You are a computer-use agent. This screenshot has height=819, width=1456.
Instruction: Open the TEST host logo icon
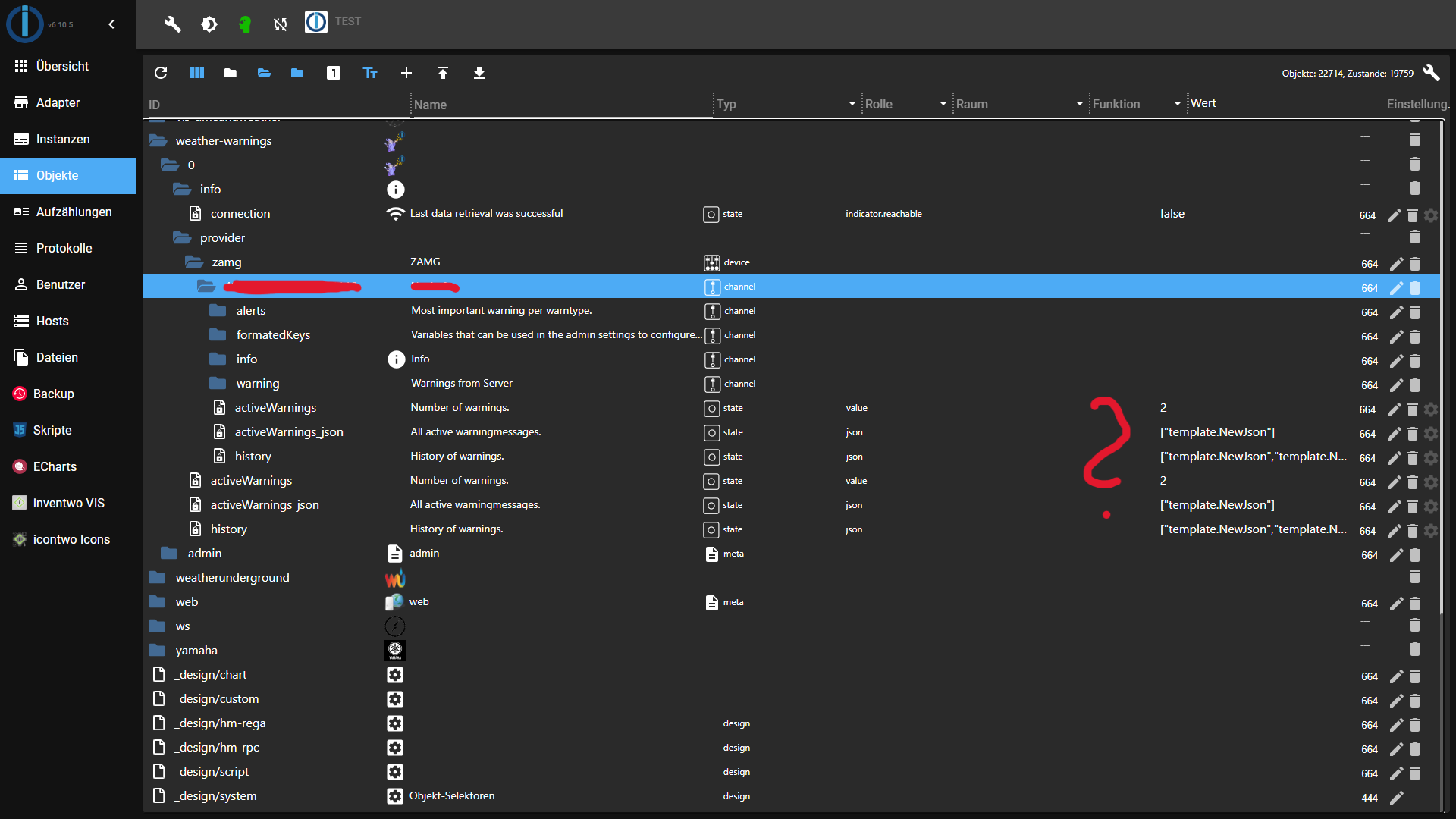point(316,22)
